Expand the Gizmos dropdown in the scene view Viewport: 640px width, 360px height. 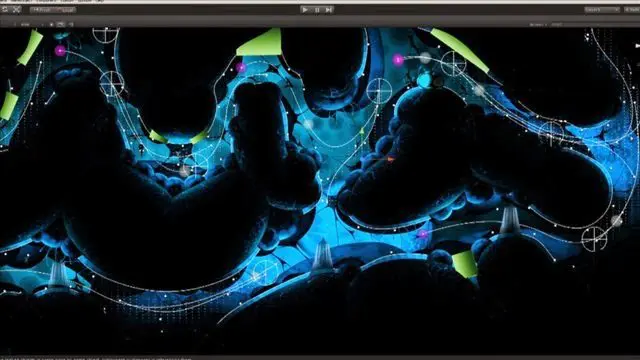pyautogui.click(x=537, y=24)
